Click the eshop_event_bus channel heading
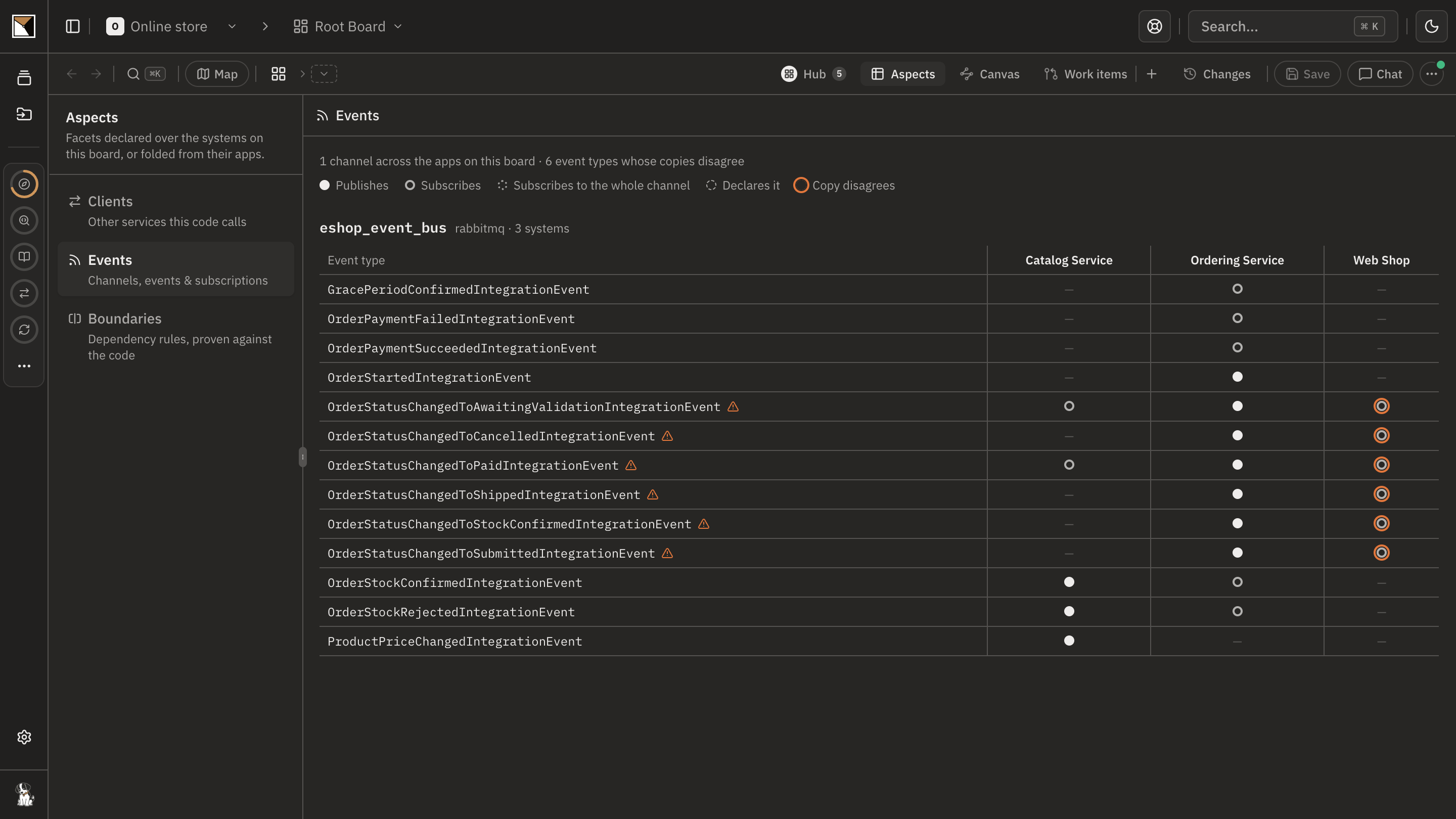The image size is (1456, 819). tap(383, 228)
